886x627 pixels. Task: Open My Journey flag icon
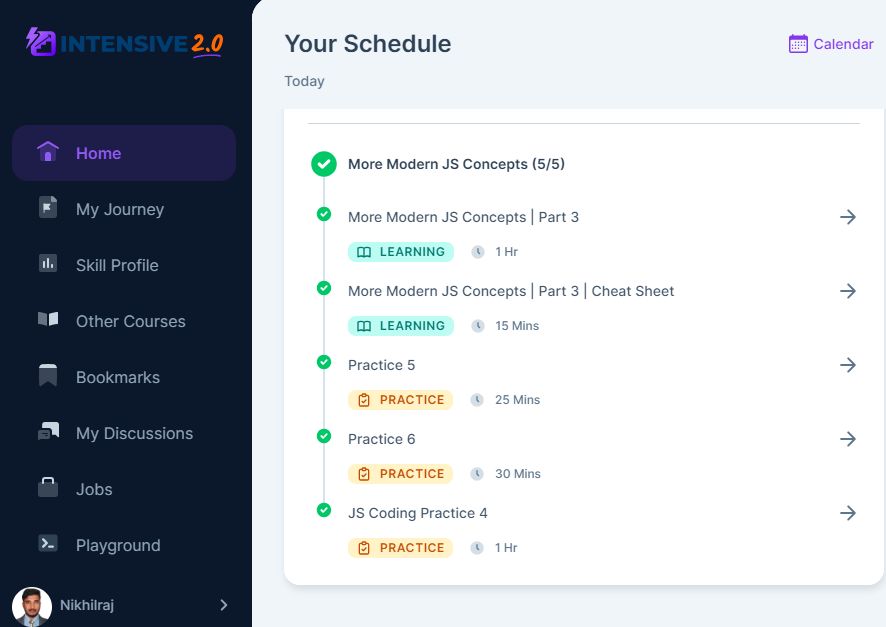pyautogui.click(x=48, y=207)
